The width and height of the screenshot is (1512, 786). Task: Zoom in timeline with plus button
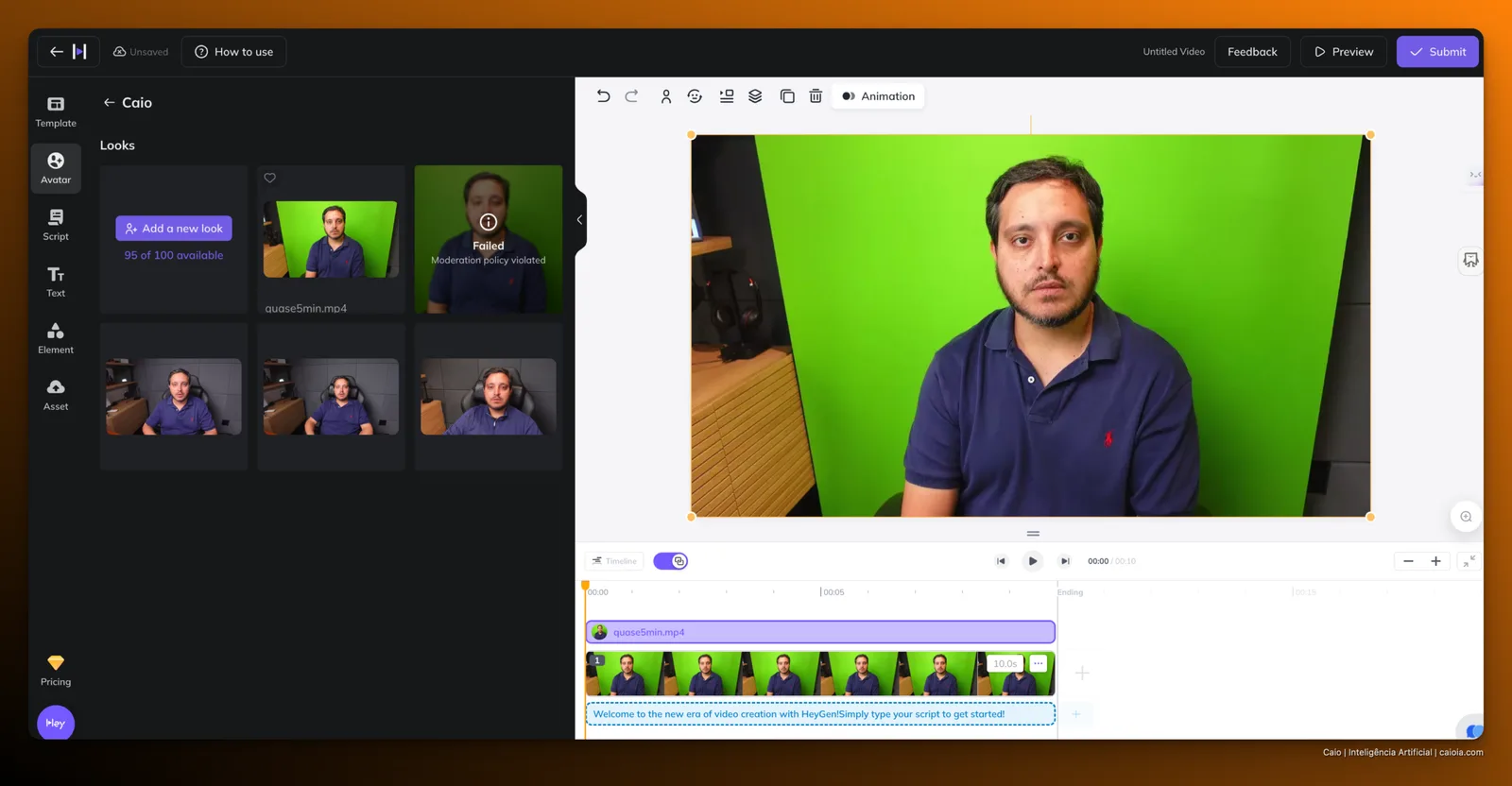click(1435, 561)
